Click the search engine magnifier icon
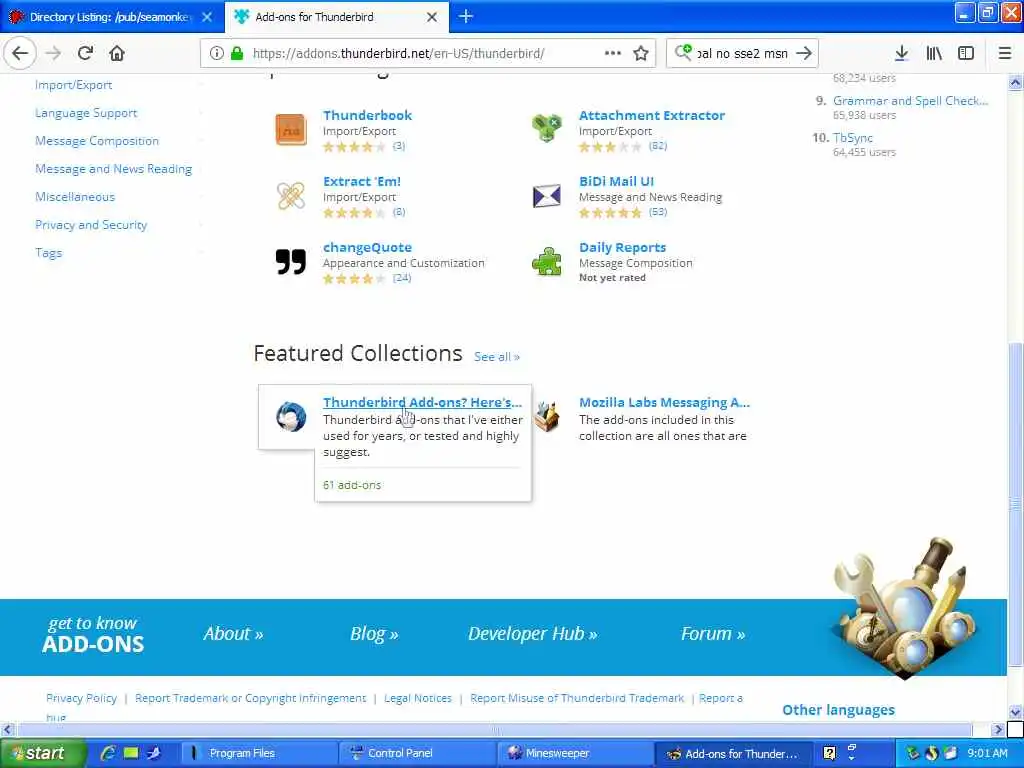Viewport: 1024px width, 768px height. click(x=683, y=53)
